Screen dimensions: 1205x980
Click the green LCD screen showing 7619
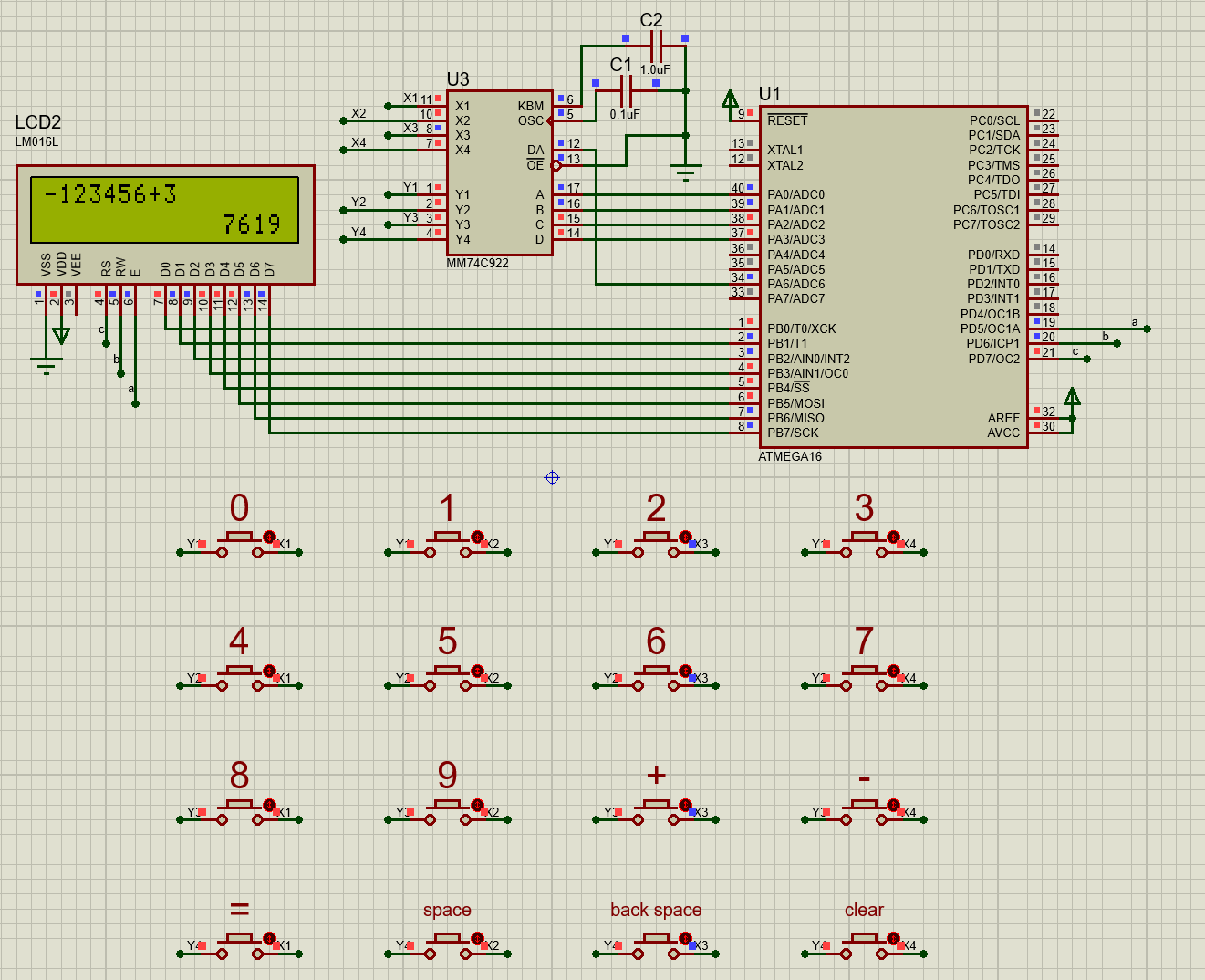tap(164, 210)
